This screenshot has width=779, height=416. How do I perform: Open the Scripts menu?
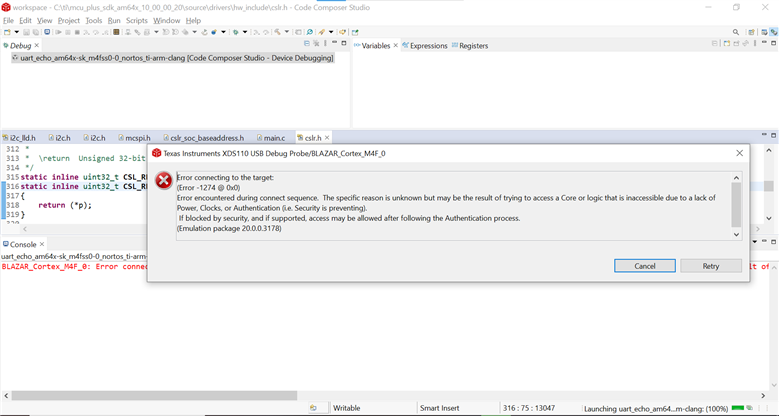coord(137,20)
